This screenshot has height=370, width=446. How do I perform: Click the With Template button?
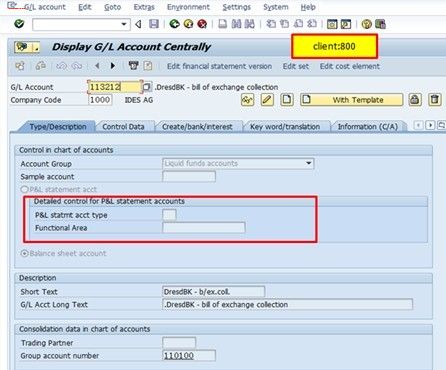(x=352, y=100)
